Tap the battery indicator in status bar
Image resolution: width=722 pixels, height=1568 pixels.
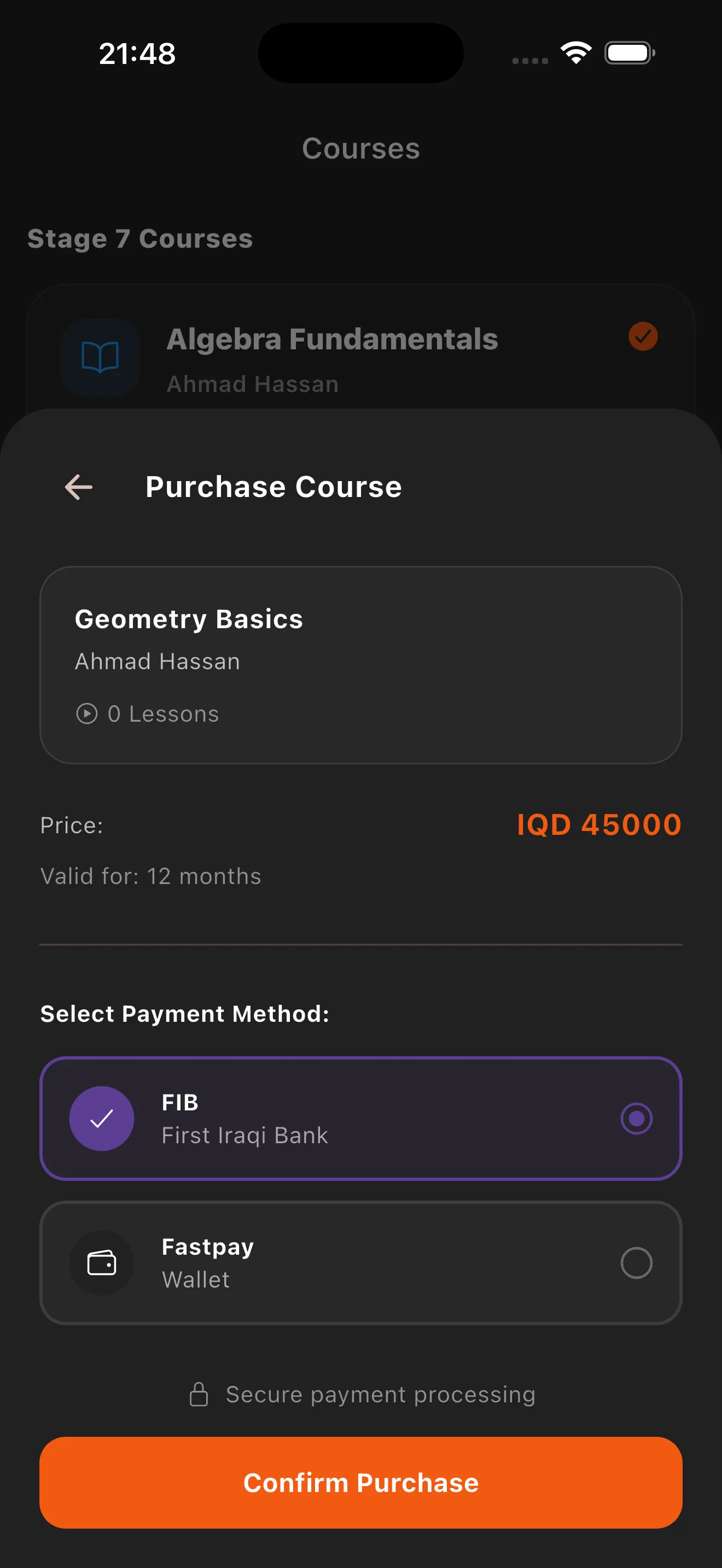pos(630,53)
